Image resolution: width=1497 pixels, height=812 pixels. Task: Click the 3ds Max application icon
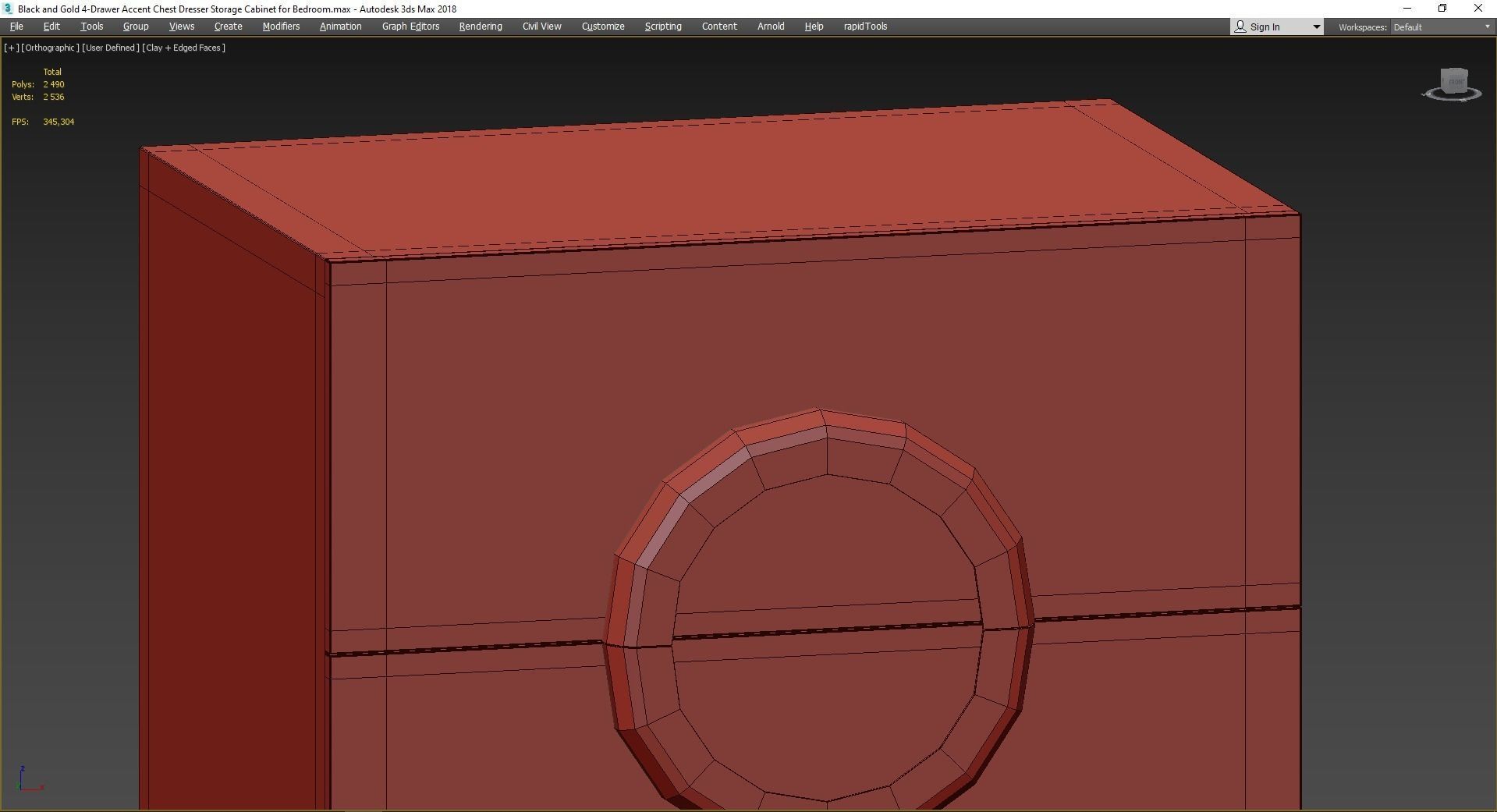pos(8,9)
